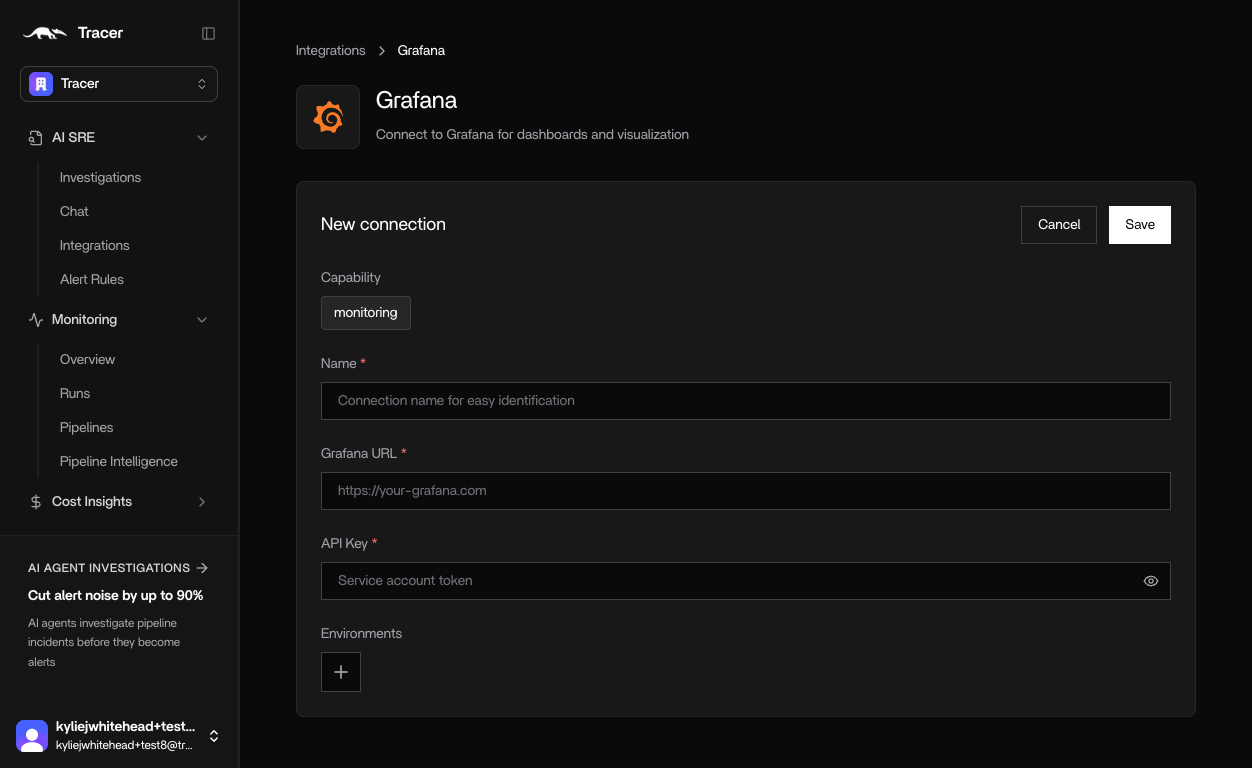1252x768 pixels.
Task: Open the Tracer workspace switcher
Action: coord(118,84)
